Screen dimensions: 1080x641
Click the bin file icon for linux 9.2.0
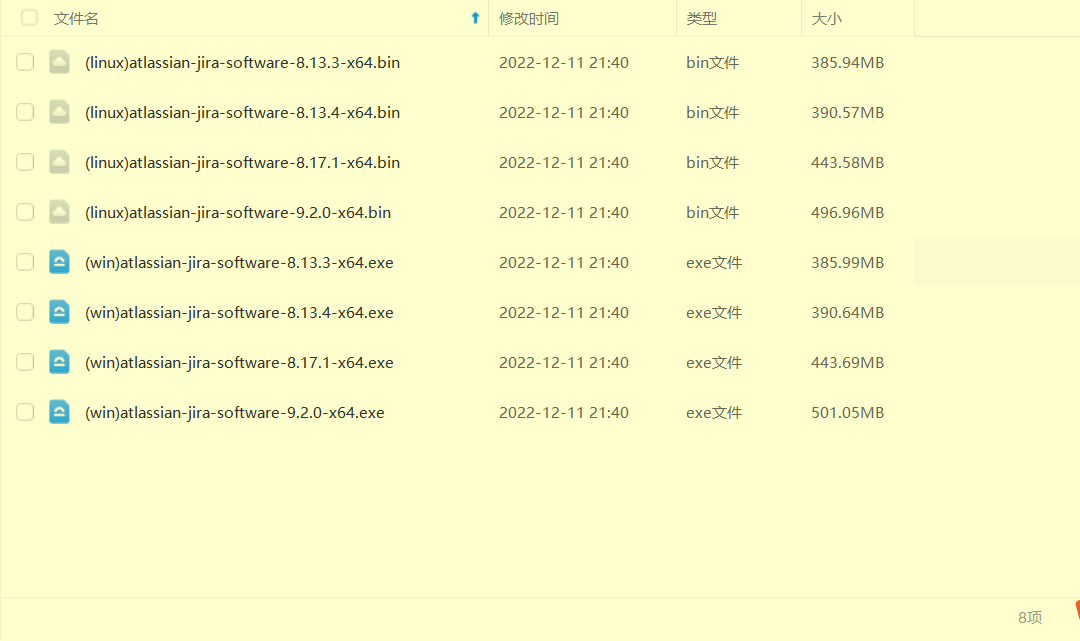[59, 212]
